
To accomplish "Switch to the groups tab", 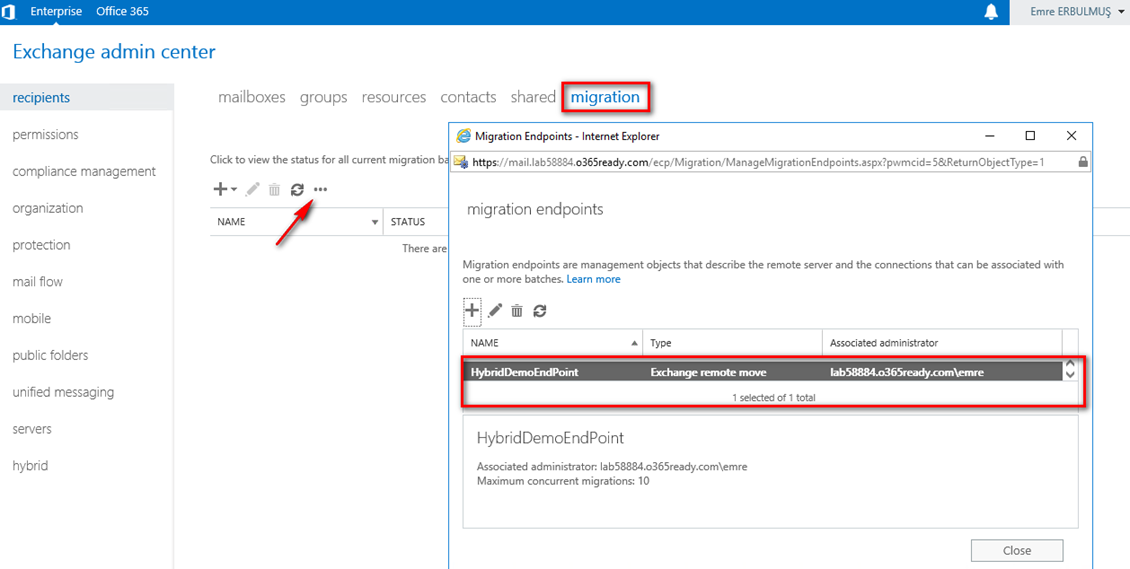I will pos(324,97).
